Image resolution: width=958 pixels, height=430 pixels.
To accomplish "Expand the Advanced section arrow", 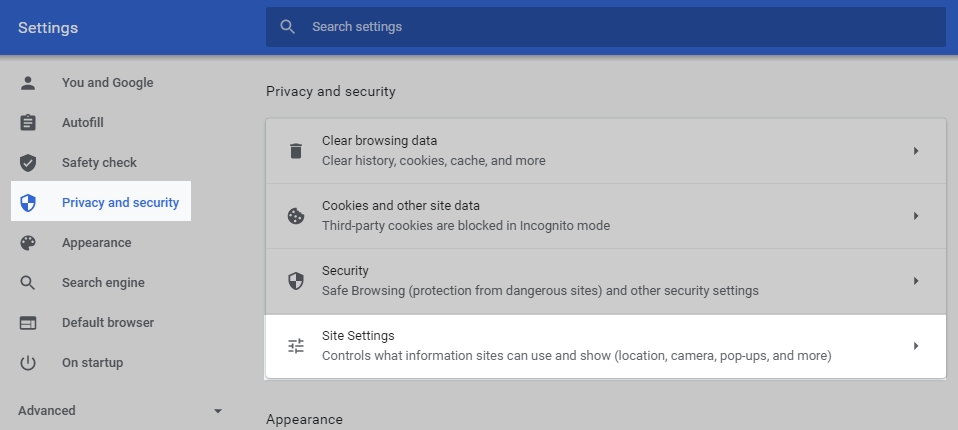I will [x=218, y=411].
